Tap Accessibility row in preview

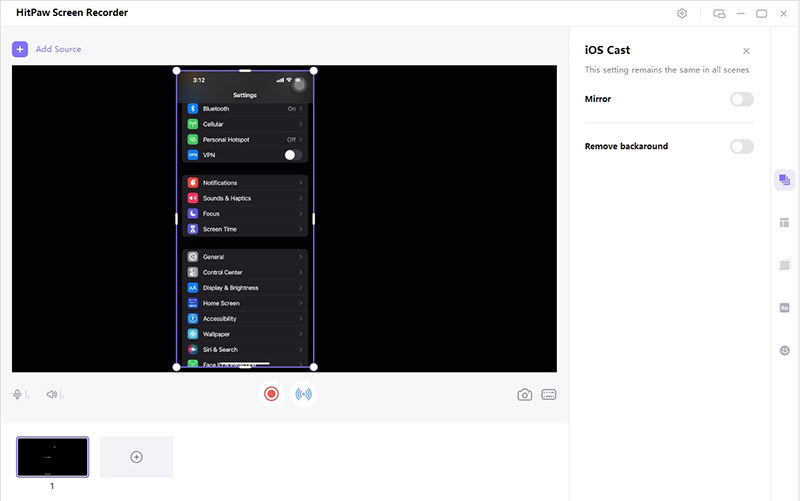[245, 318]
